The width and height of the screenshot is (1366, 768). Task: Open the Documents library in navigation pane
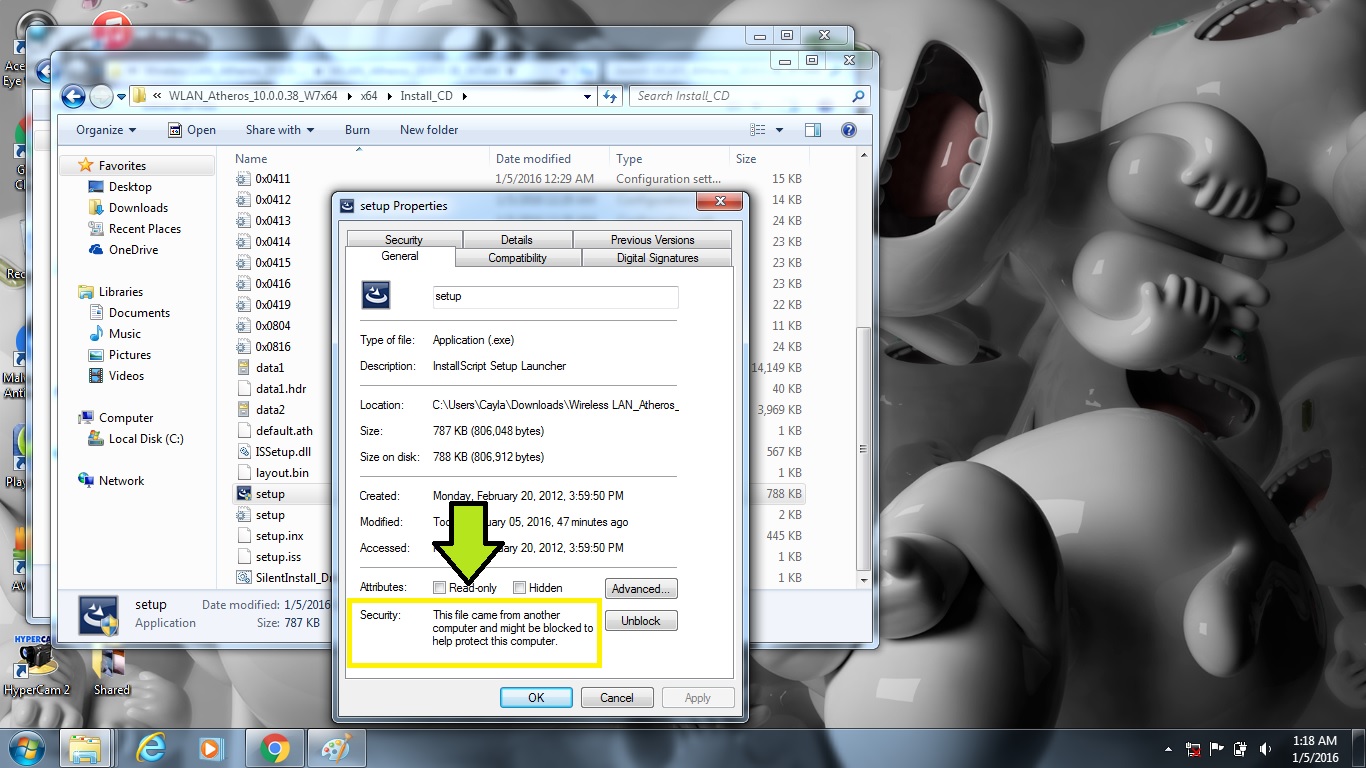(x=139, y=313)
